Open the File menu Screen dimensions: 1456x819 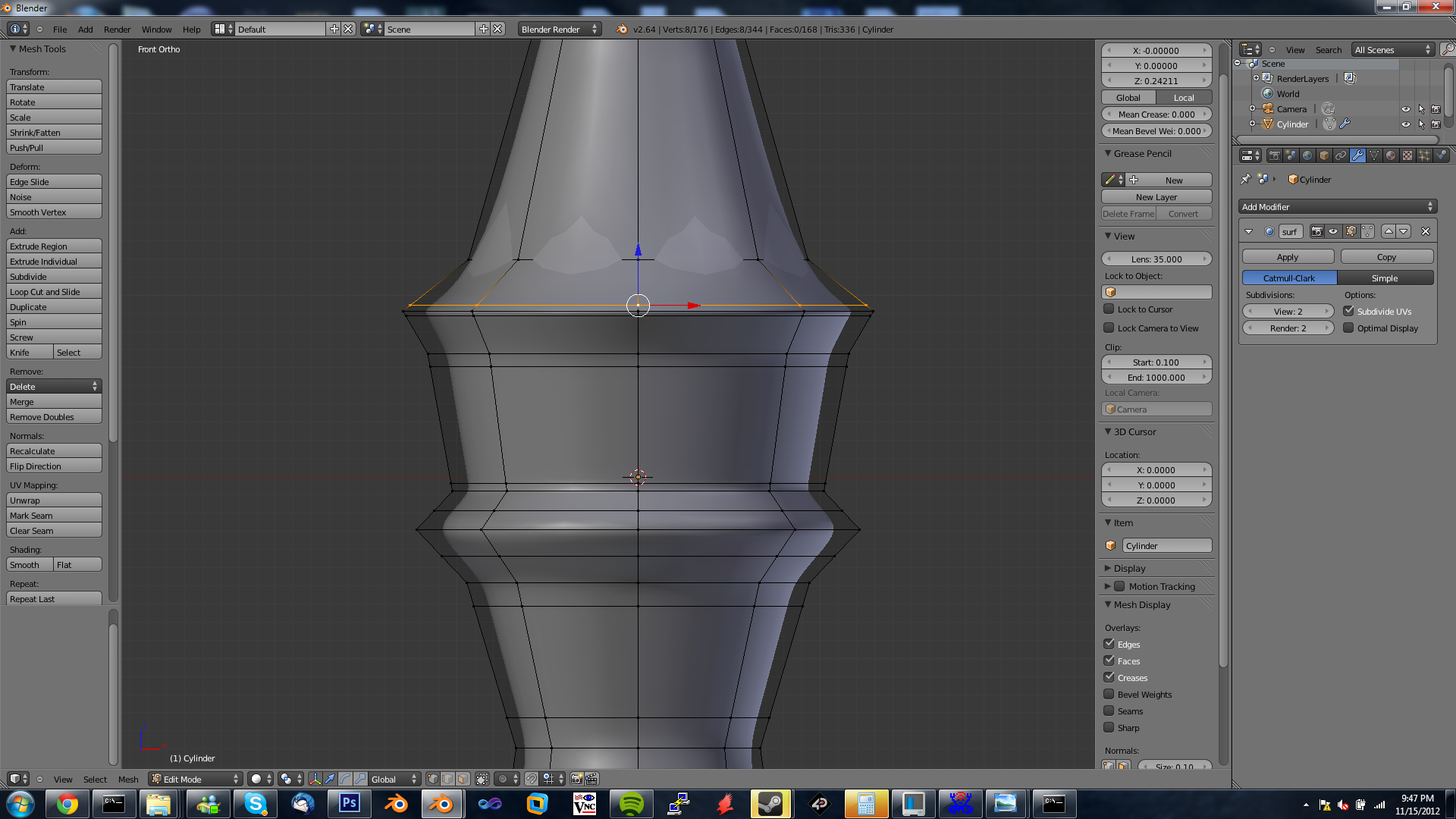[60, 29]
